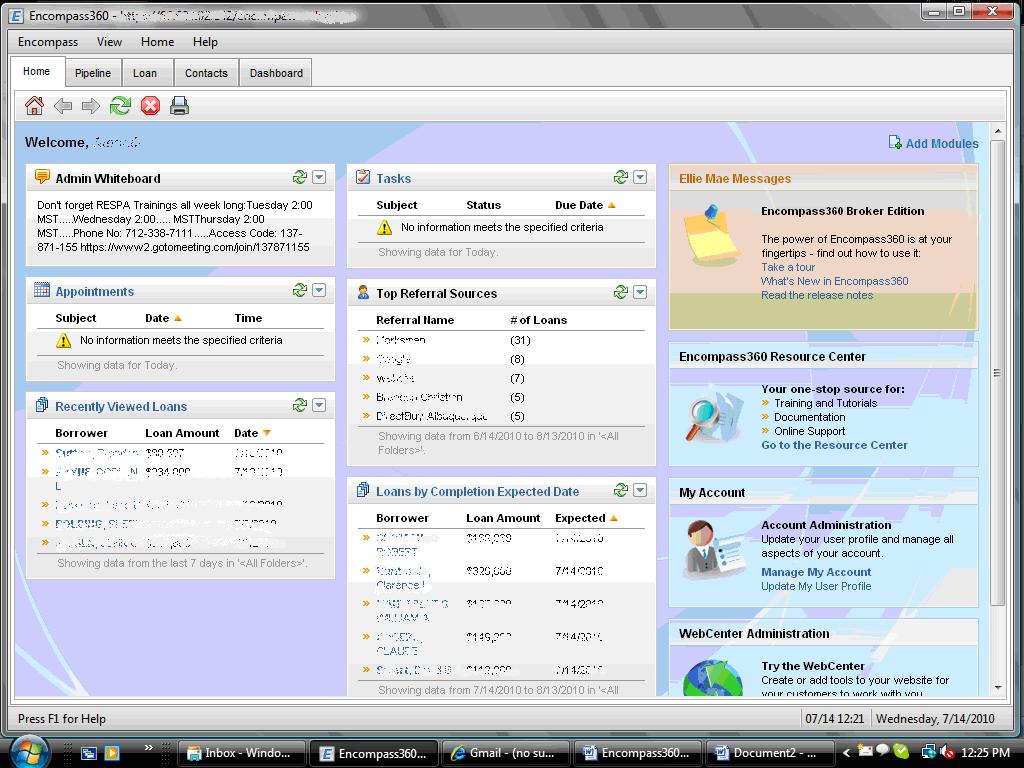The width and height of the screenshot is (1024, 768).
Task: Switch to Document2 Word taskbar button
Action: pyautogui.click(x=769, y=753)
